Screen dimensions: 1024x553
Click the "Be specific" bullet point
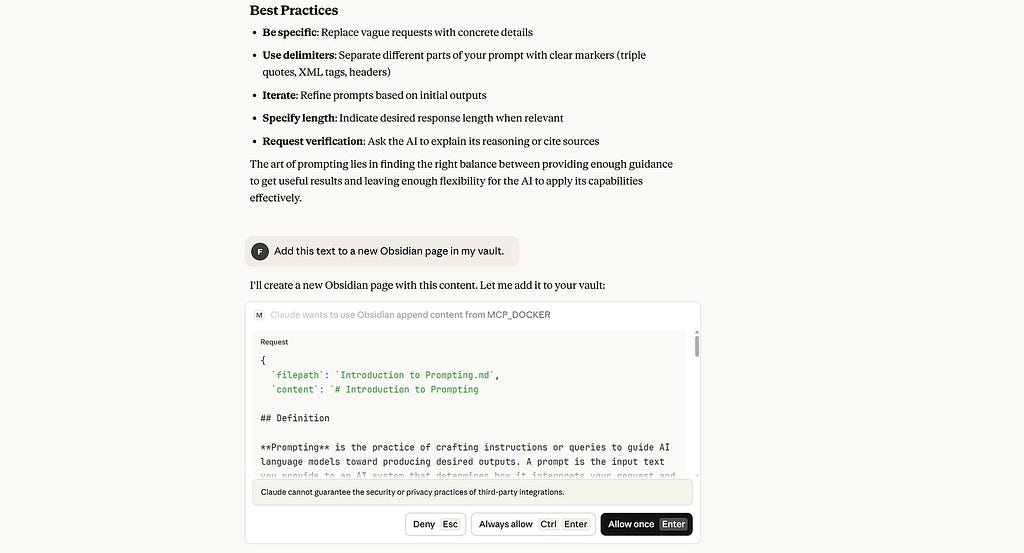[x=398, y=33]
